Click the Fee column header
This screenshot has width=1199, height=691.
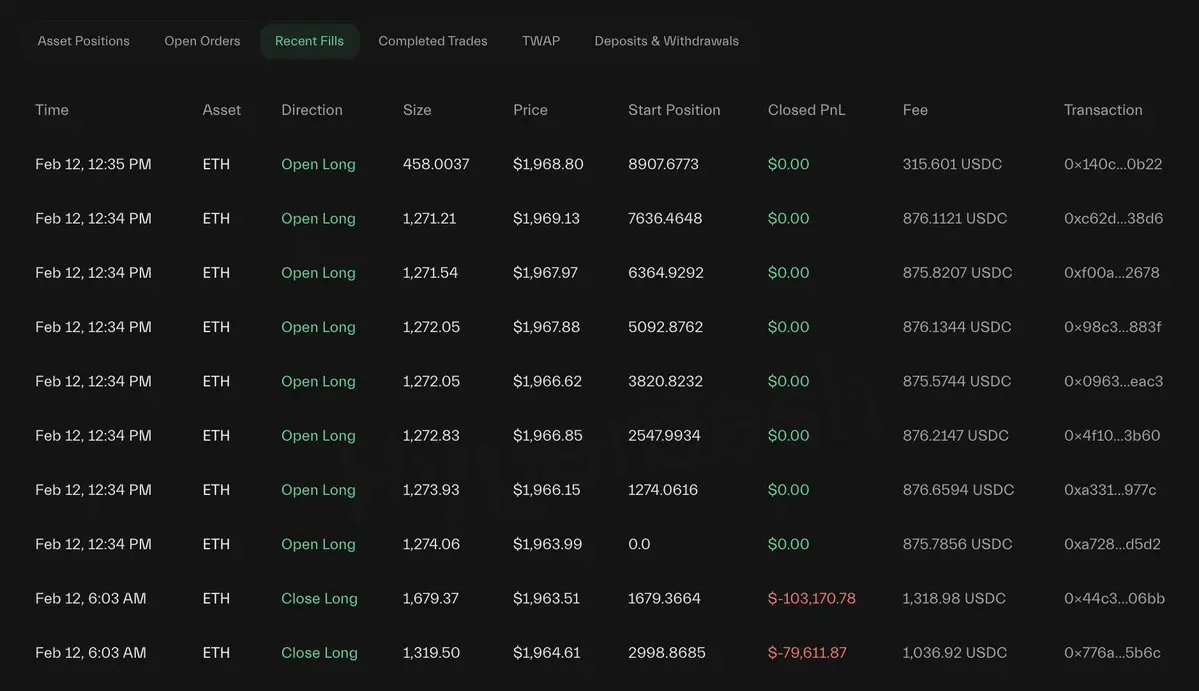pyautogui.click(x=915, y=110)
